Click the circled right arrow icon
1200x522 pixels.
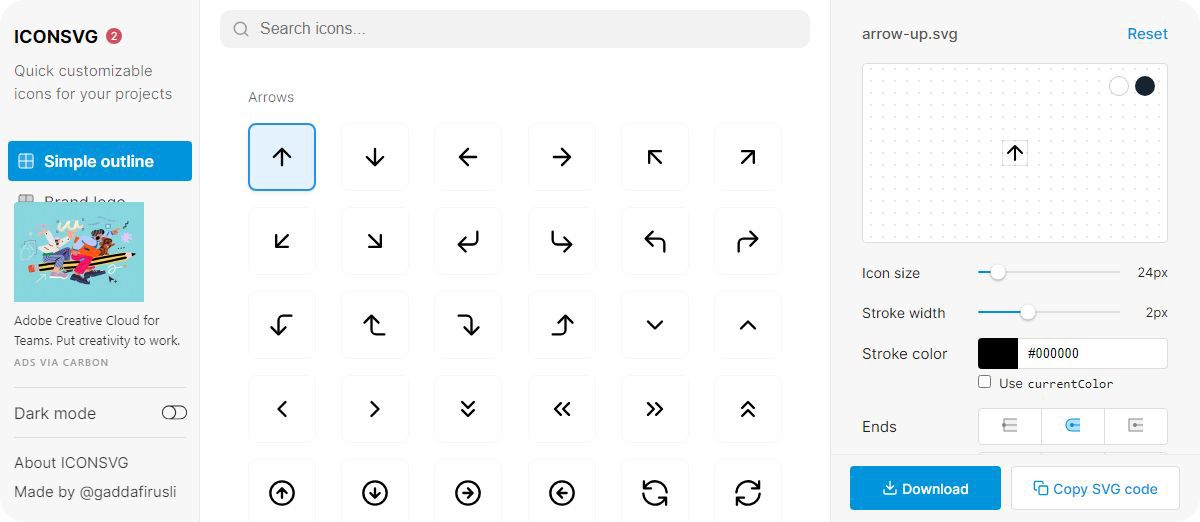pyautogui.click(x=468, y=492)
